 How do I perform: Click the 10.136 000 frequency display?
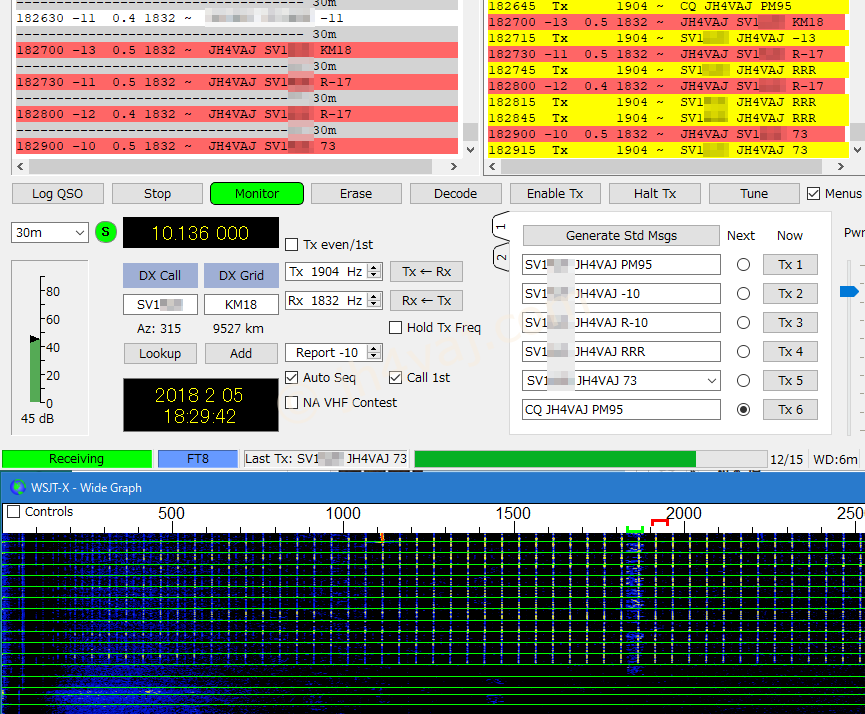[x=200, y=233]
